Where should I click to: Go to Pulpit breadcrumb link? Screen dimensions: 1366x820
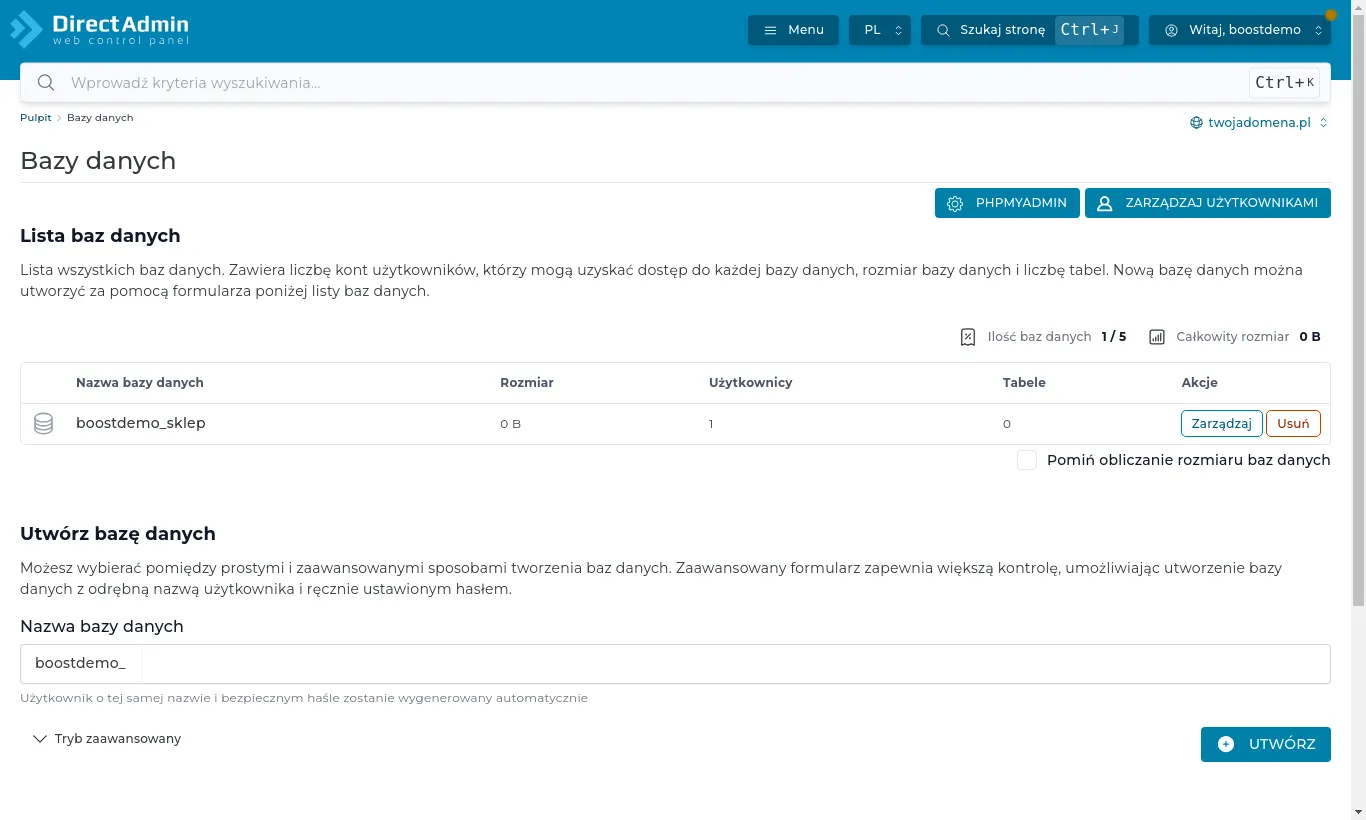pyautogui.click(x=36, y=118)
